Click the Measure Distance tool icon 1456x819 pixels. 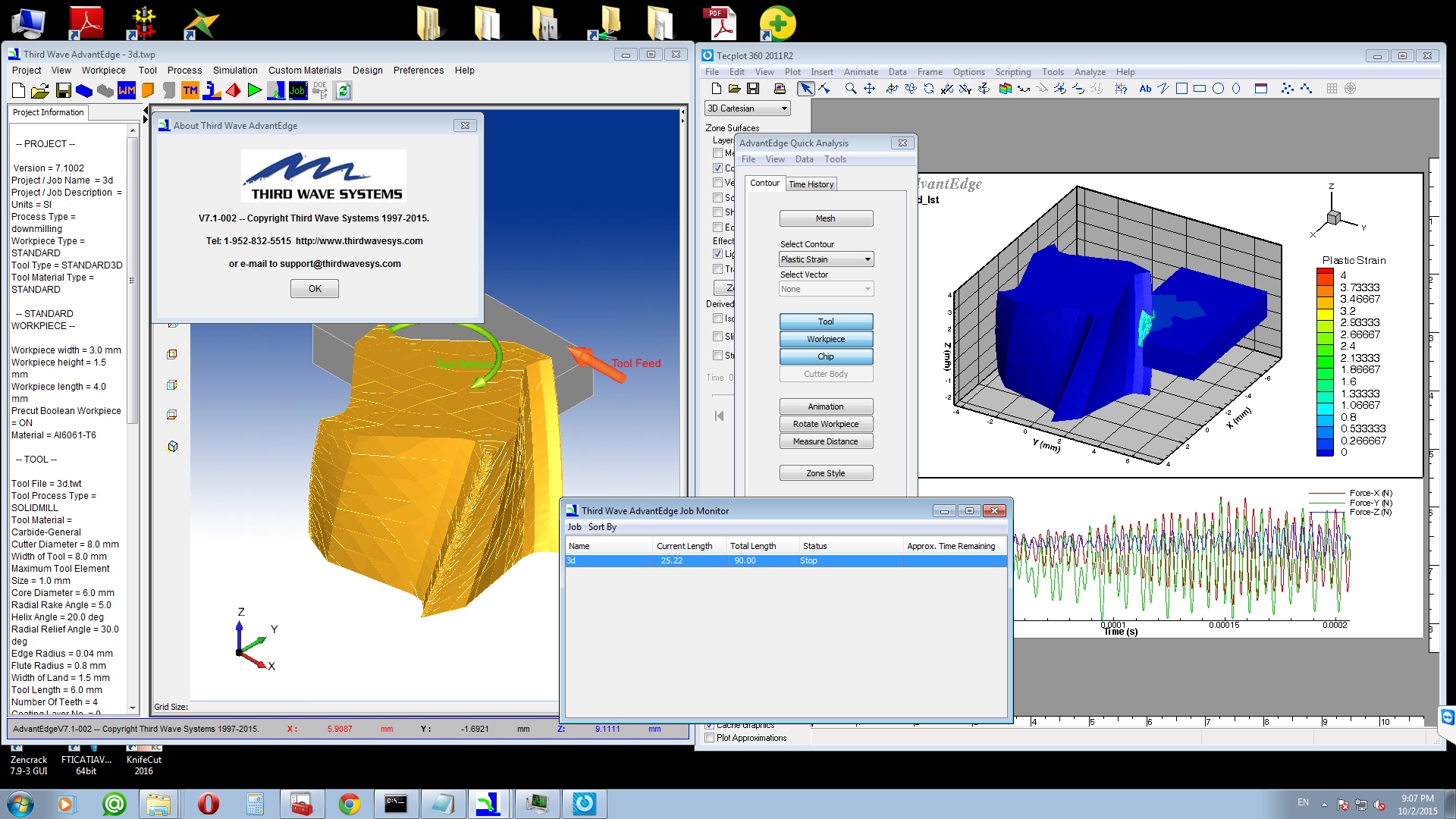825,441
